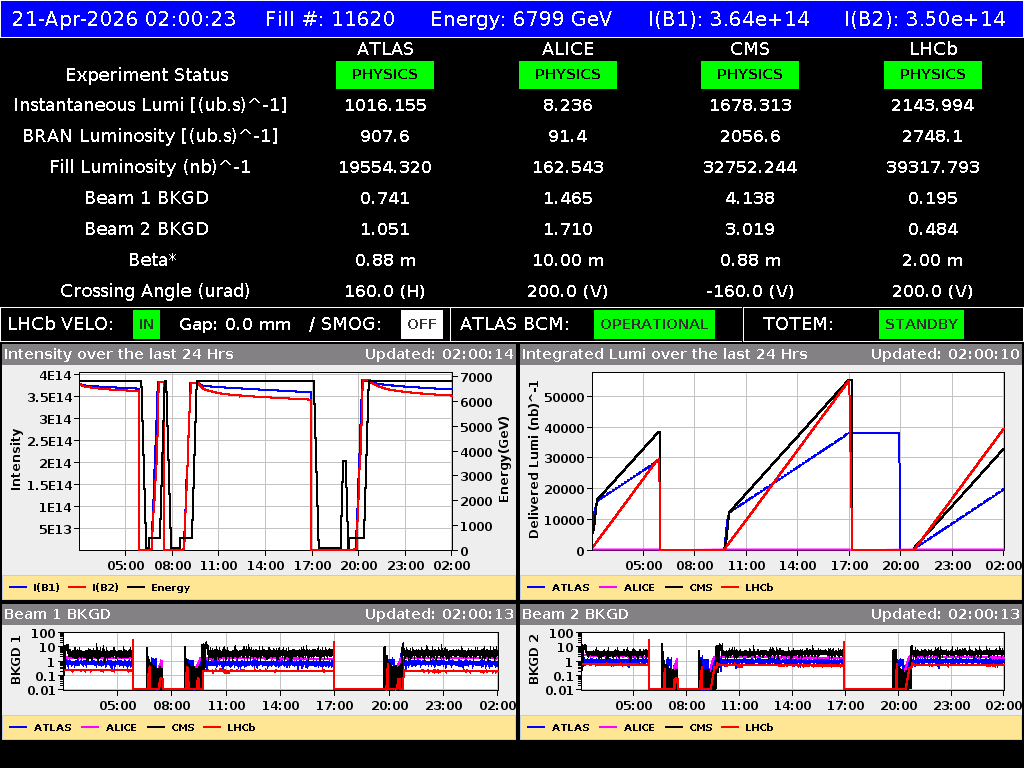Select CMS Beam 1 BKGD value 4.138
Viewport: 1024px width, 768px height.
point(750,198)
